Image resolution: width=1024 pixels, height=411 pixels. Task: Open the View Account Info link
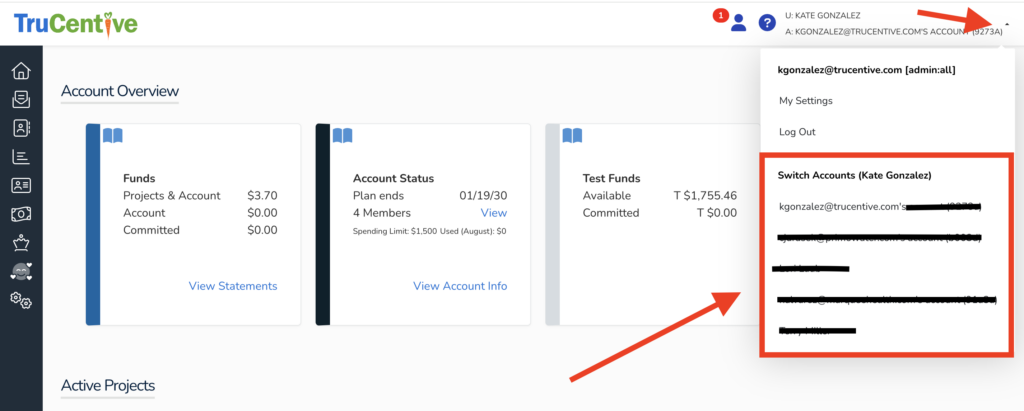(x=460, y=286)
